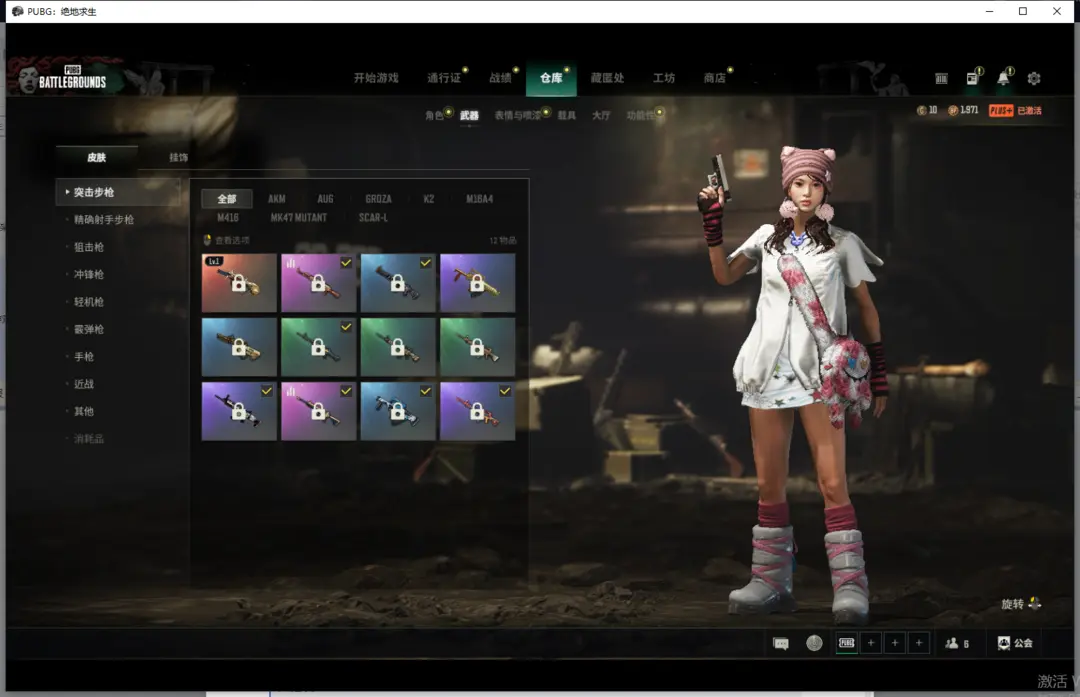
Task: Open the 商店 tab
Action: pyautogui.click(x=714, y=78)
